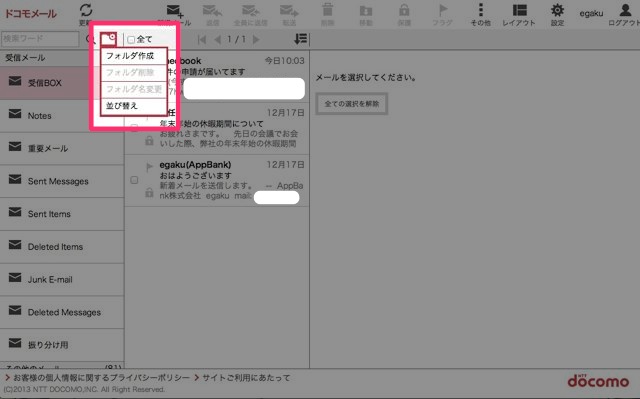Click the egaku account name
This screenshot has height=399, width=640.
[x=591, y=13]
